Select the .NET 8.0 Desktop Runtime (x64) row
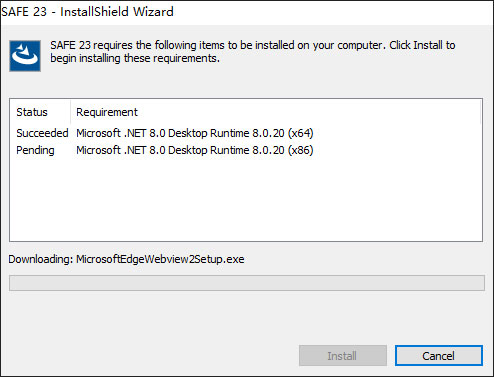The image size is (494, 377). click(246, 133)
